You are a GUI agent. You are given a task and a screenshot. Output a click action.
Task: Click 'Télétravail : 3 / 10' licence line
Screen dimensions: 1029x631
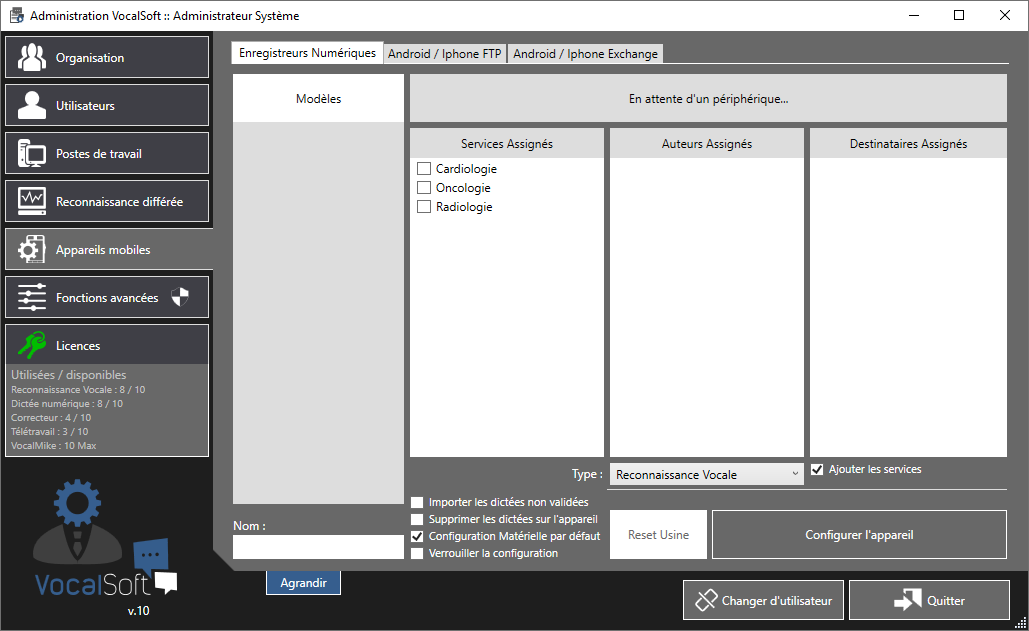pyautogui.click(x=49, y=432)
